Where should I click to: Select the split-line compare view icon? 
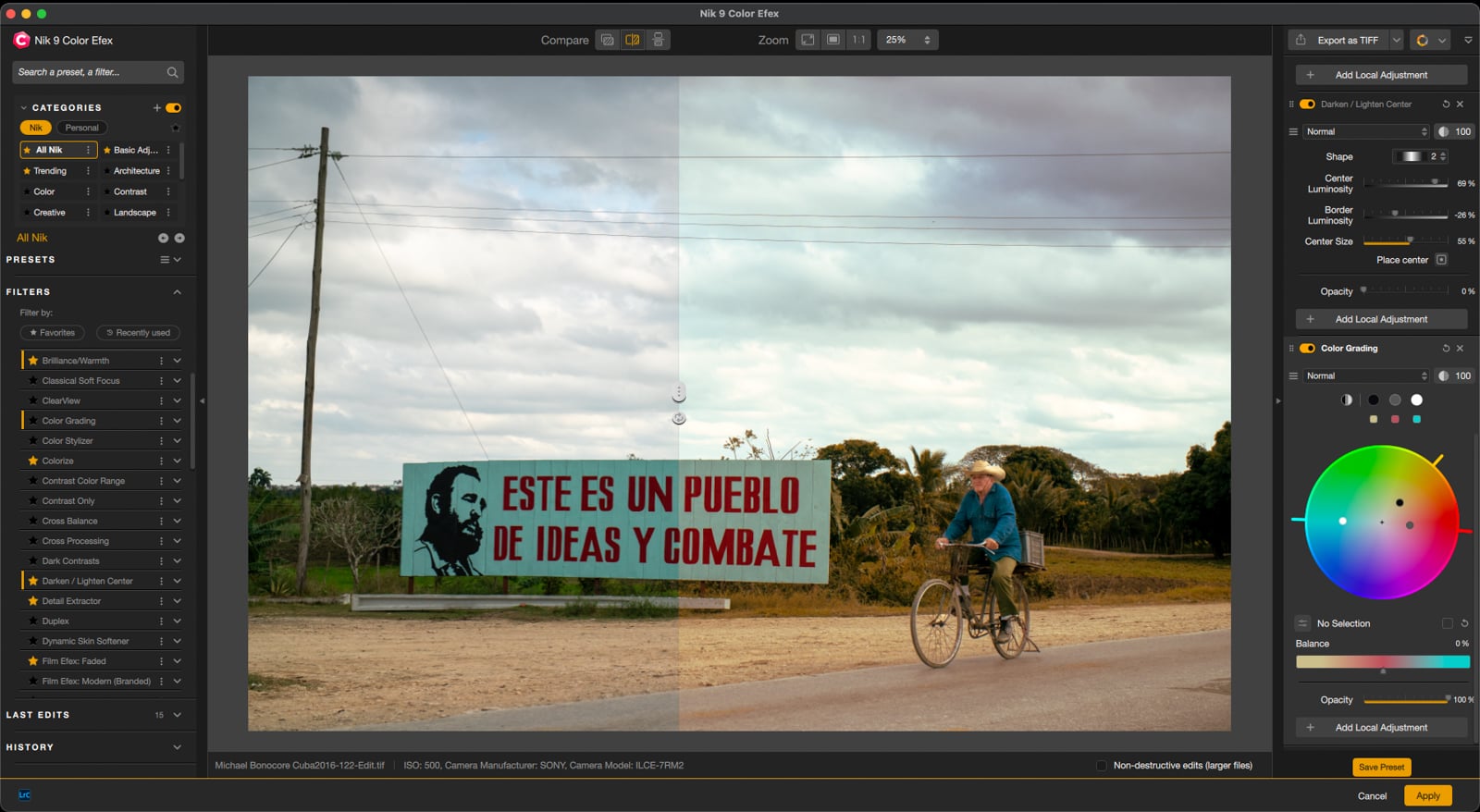point(633,40)
